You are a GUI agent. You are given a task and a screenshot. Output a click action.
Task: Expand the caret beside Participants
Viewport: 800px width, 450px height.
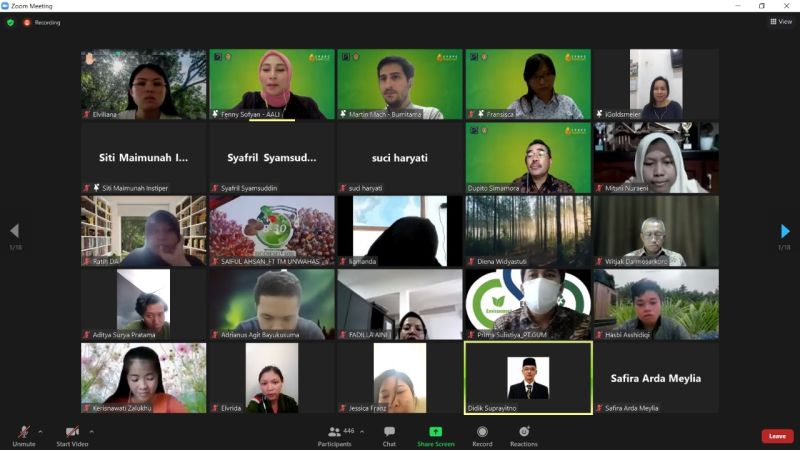[x=361, y=431]
